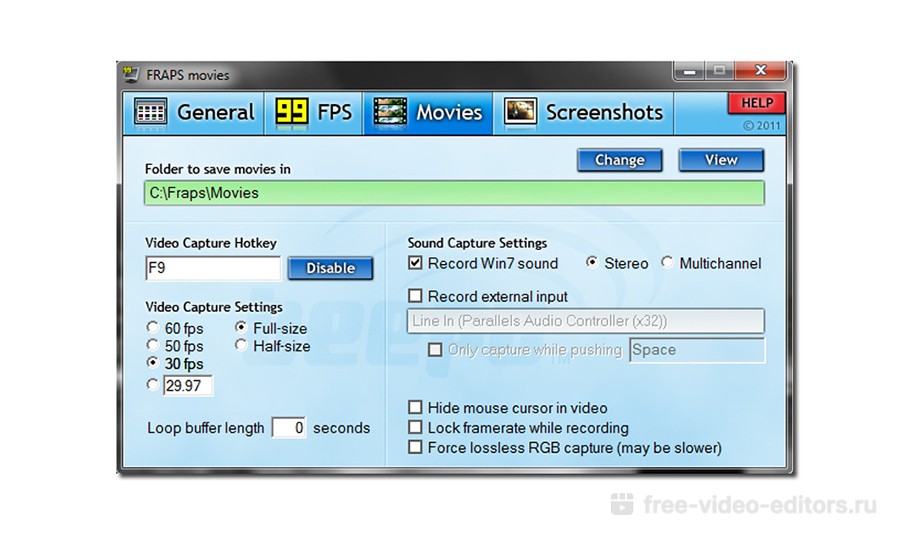900x540 pixels.
Task: Click the yellow 99 FPS counter icon
Action: [292, 111]
